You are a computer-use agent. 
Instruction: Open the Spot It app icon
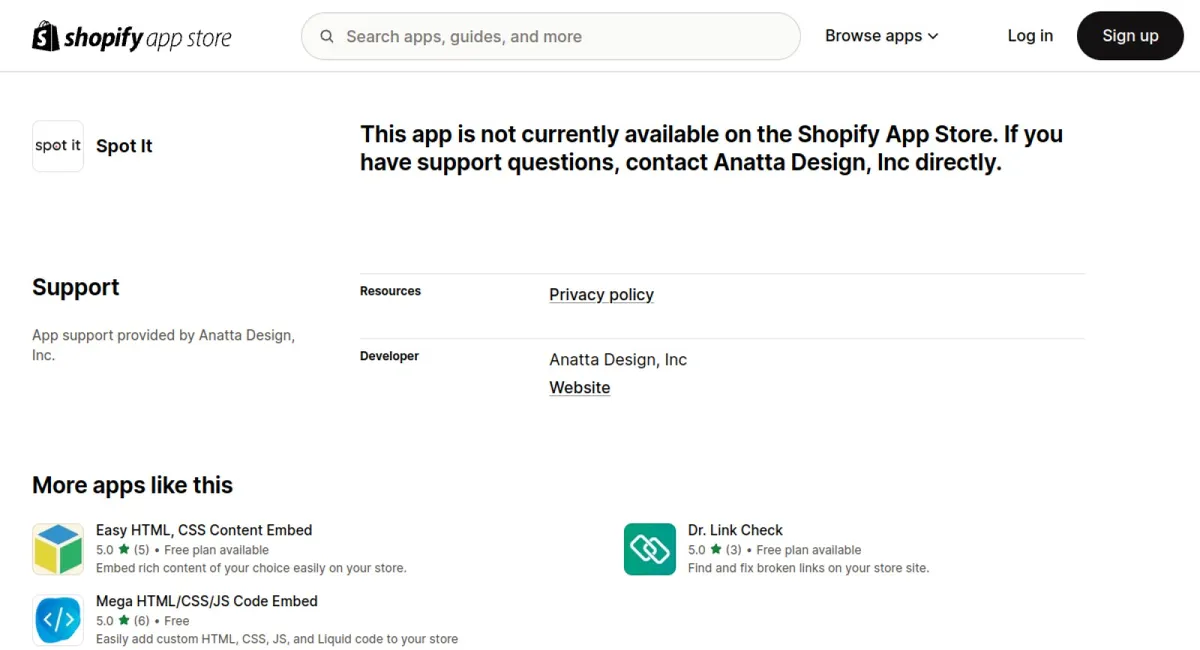[58, 146]
